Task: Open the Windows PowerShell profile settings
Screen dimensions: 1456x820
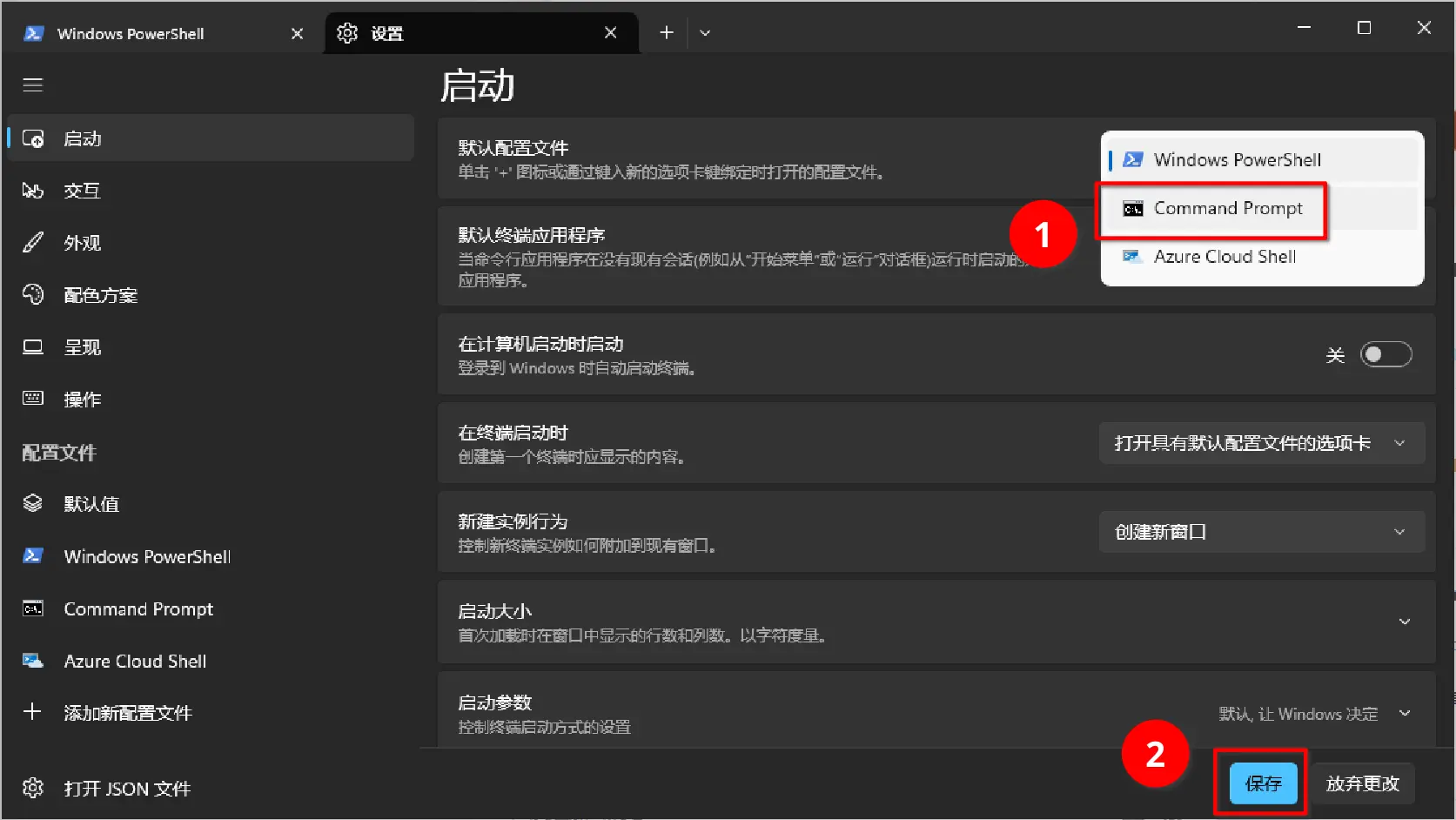Action: tap(211, 556)
